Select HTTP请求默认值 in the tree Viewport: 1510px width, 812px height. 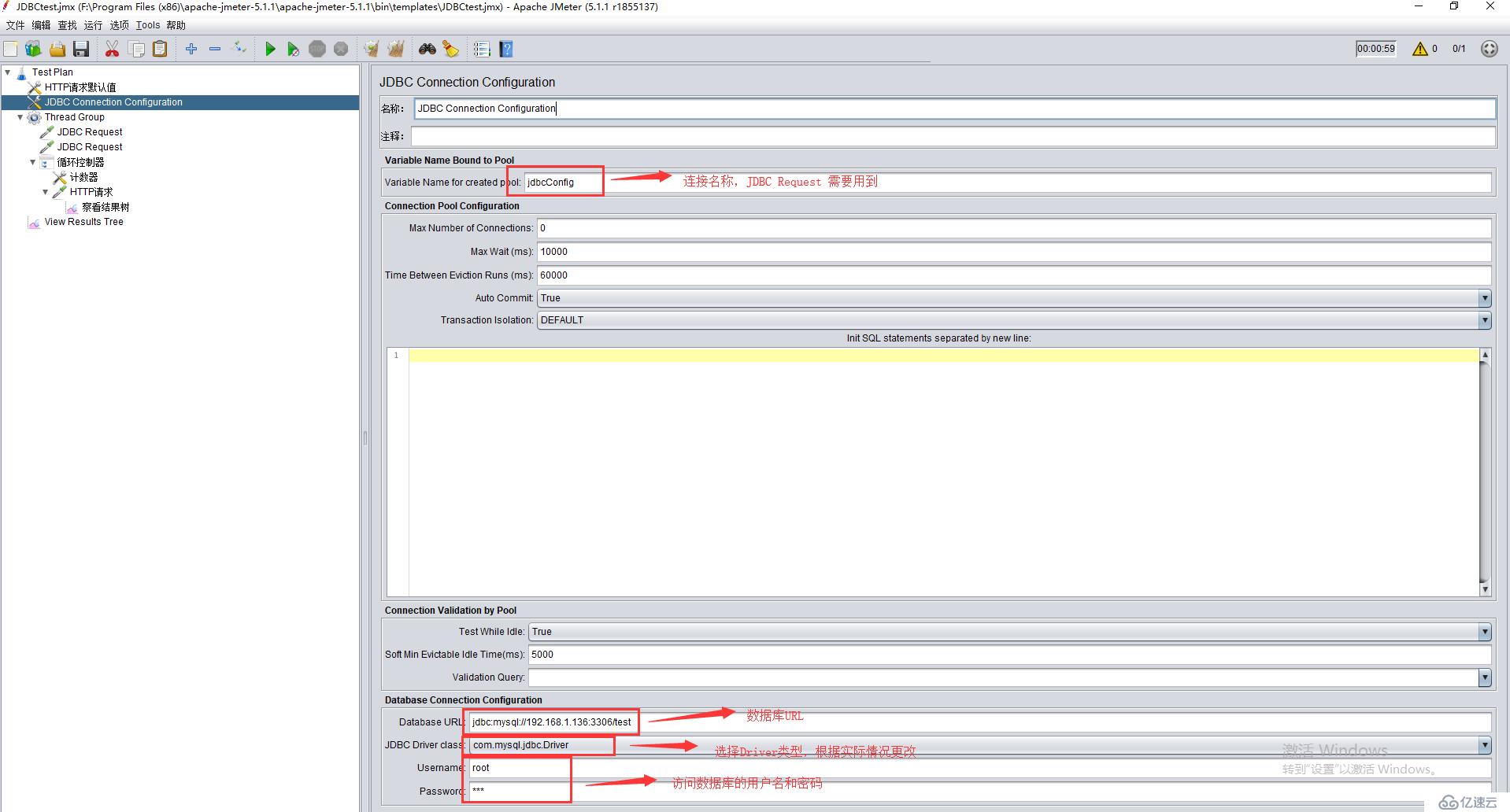[80, 87]
